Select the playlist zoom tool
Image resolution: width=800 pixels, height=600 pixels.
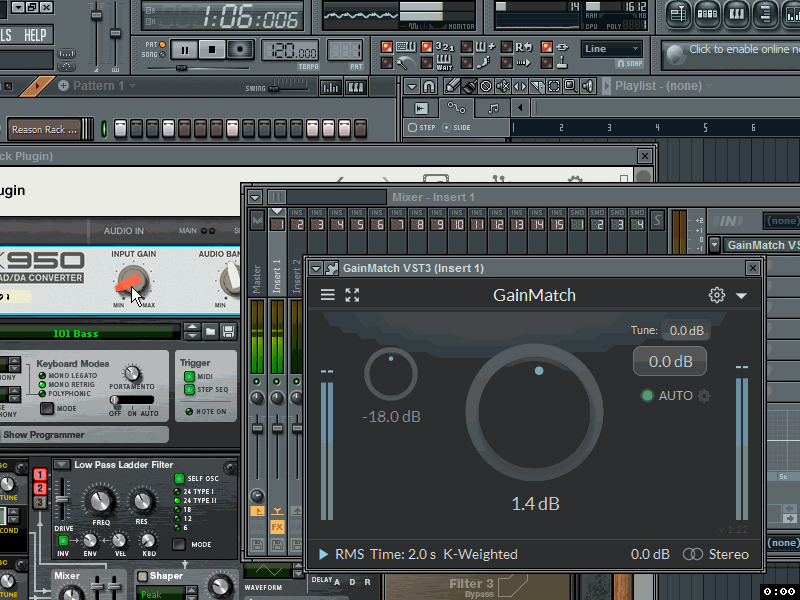pos(570,86)
